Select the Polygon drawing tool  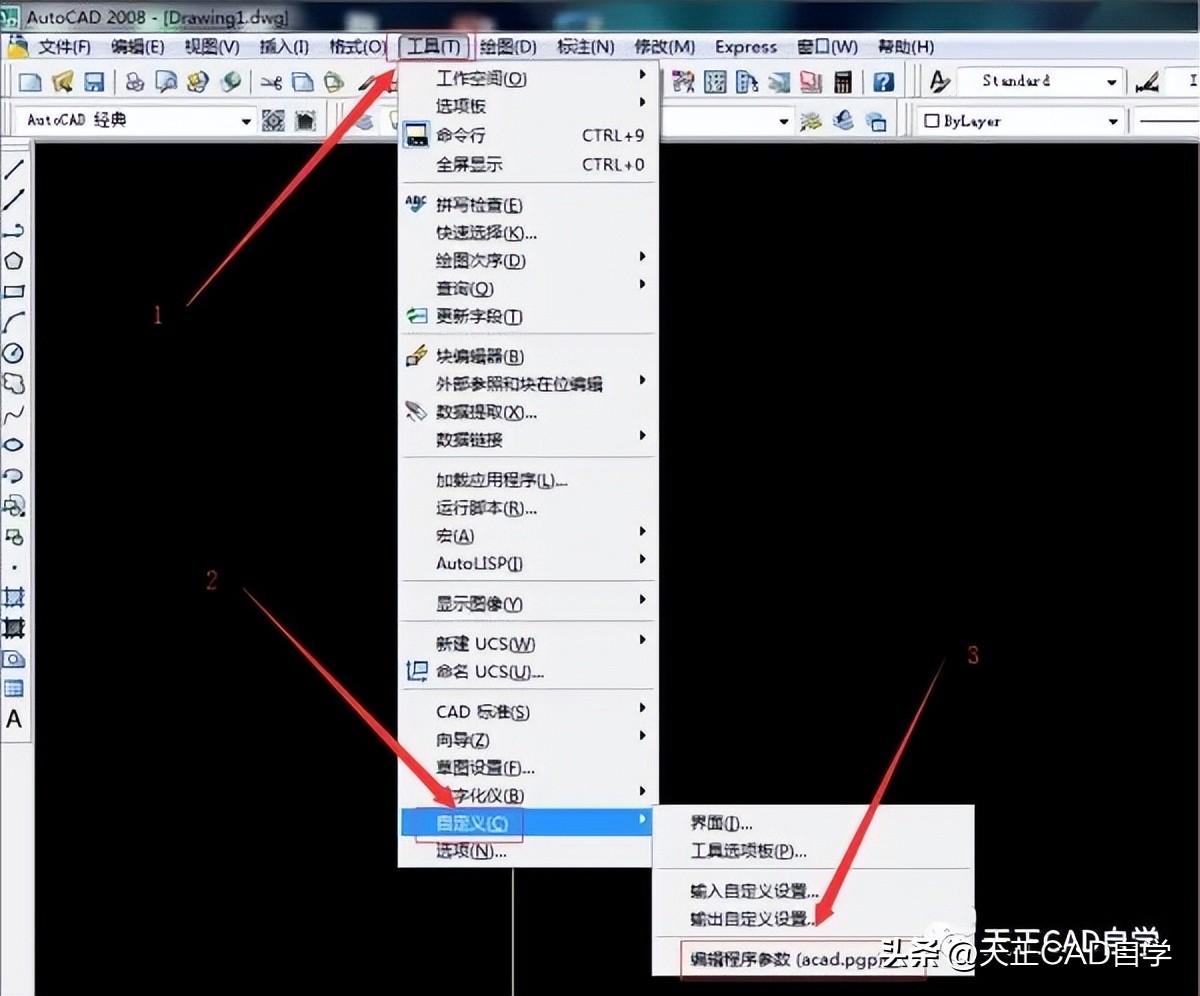click(12, 255)
